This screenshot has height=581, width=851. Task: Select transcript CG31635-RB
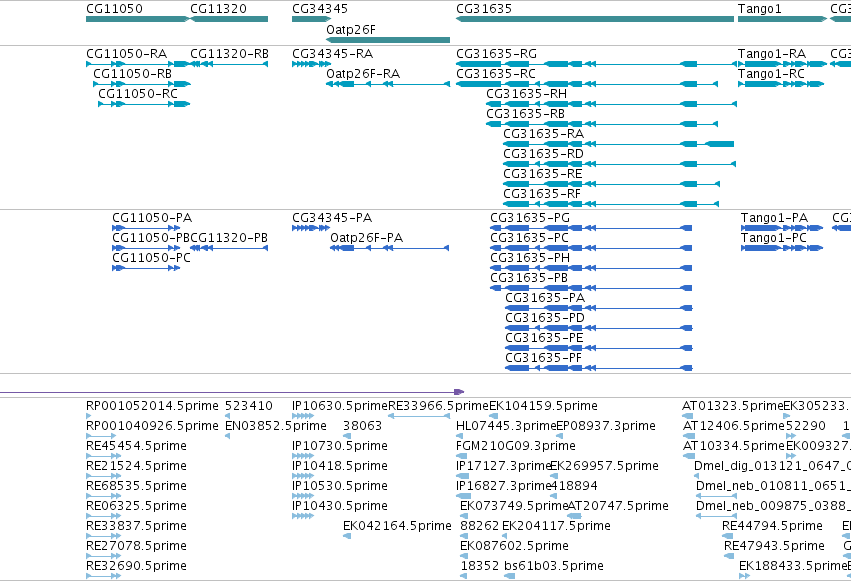(x=602, y=124)
